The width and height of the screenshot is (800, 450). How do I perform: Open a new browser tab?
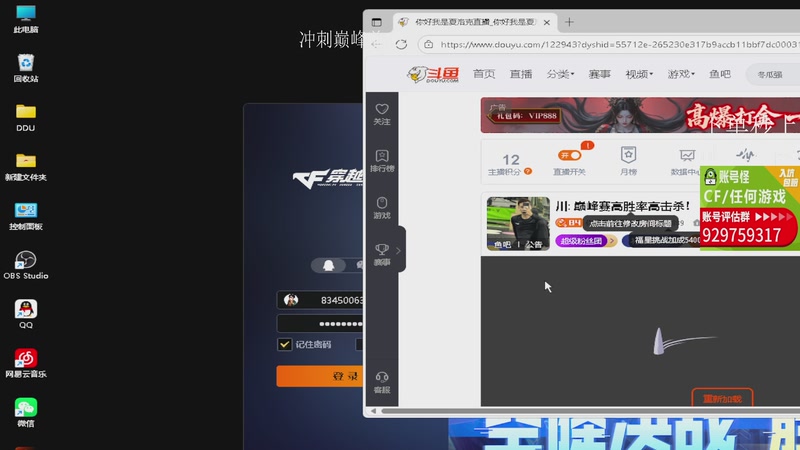569,22
